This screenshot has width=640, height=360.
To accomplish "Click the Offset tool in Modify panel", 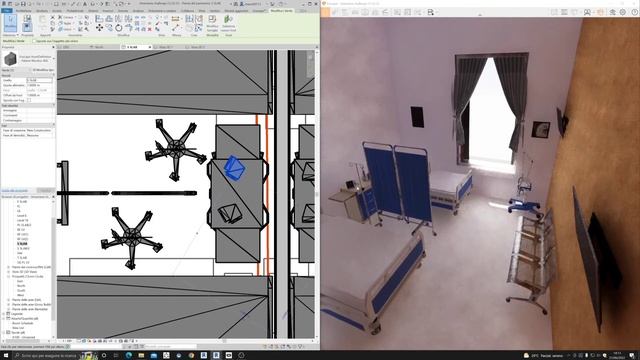I will click(109, 19).
